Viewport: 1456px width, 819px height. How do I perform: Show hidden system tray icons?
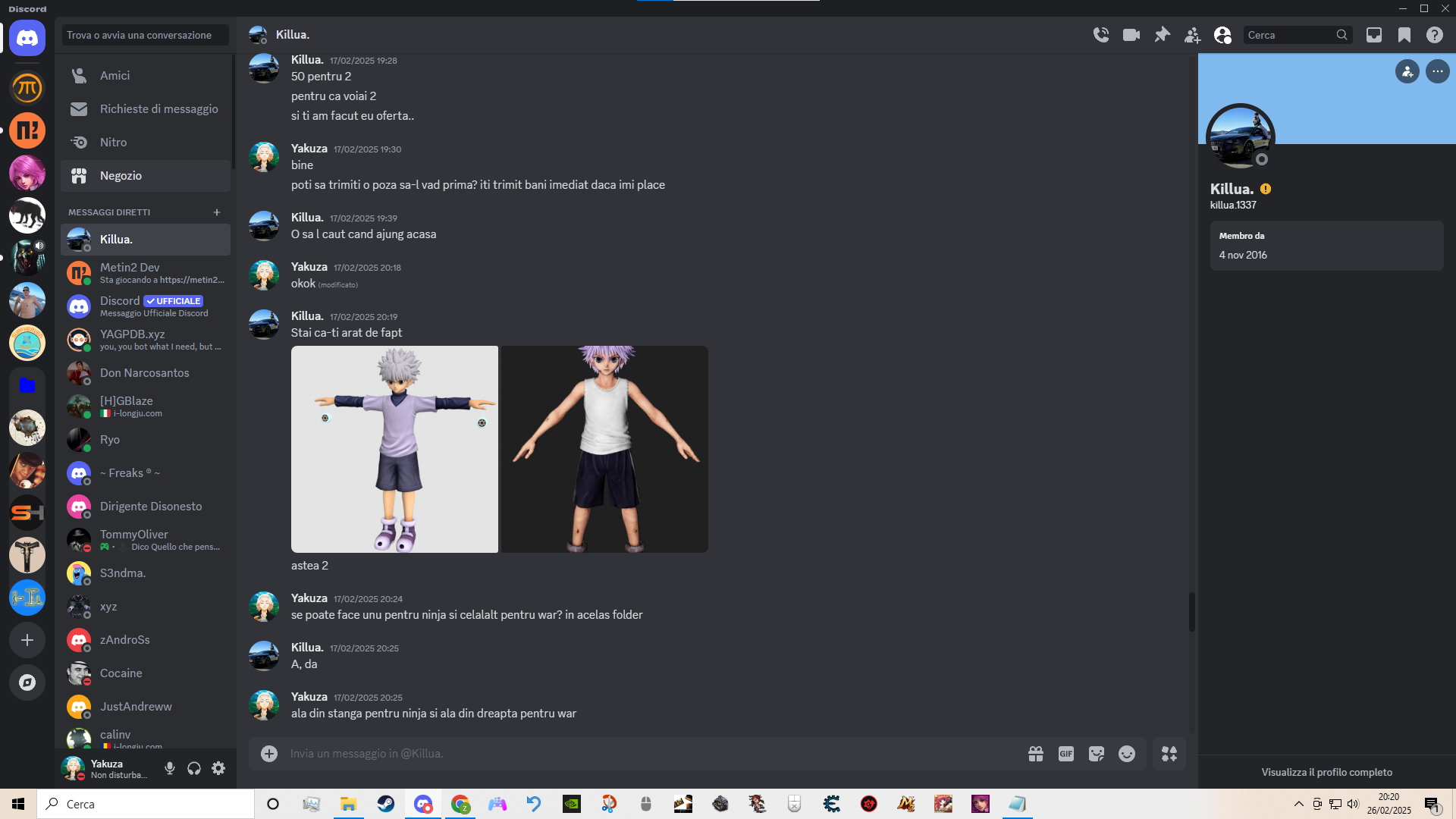coord(1299,804)
